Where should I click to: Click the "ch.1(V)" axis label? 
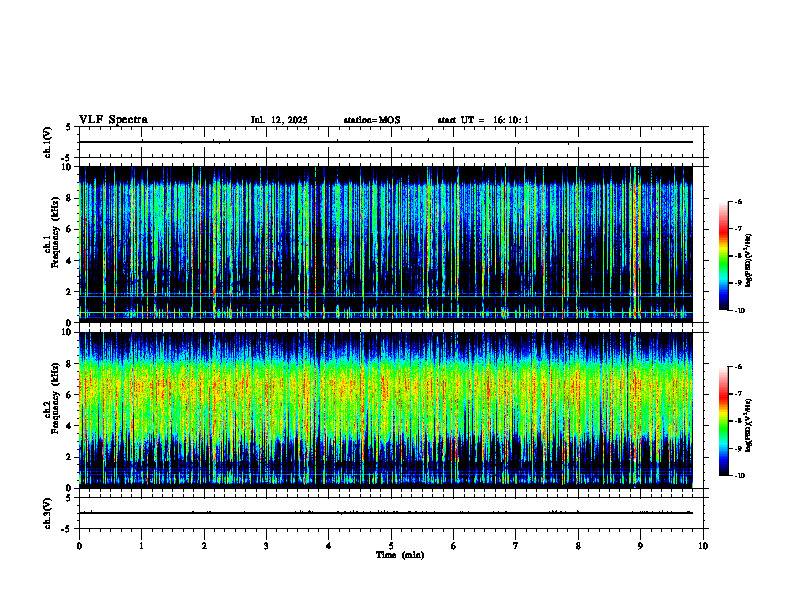[x=47, y=142]
